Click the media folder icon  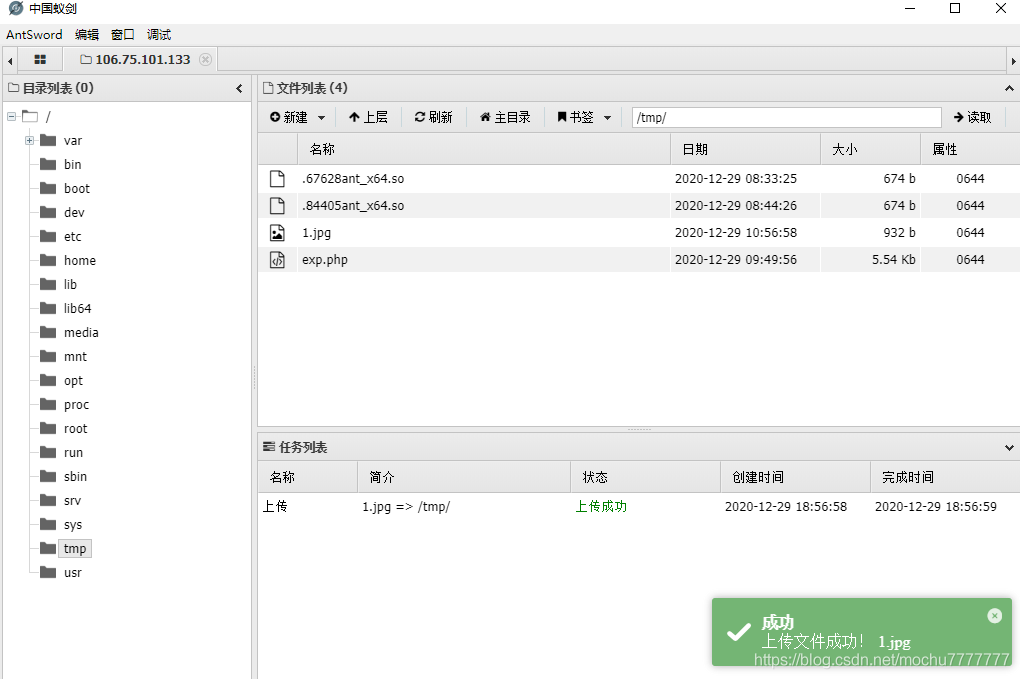coord(48,332)
